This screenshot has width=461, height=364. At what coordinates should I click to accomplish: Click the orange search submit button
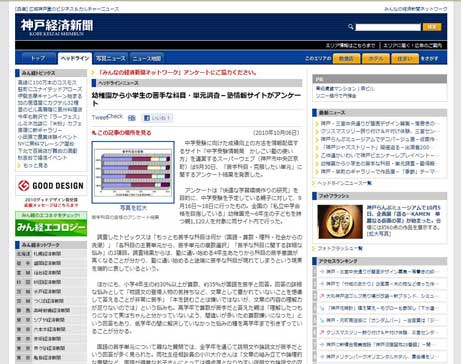click(432, 27)
